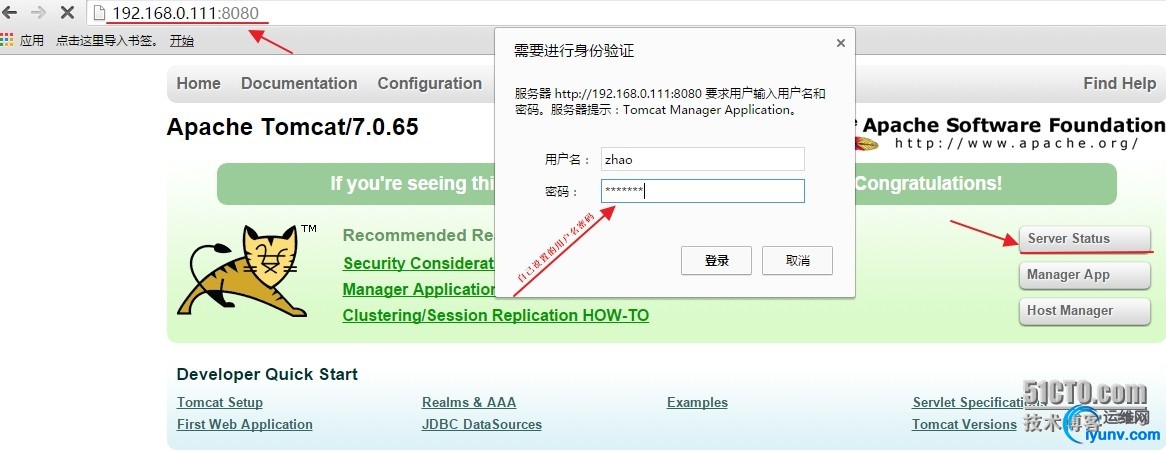Image resolution: width=1166 pixels, height=451 pixels.
Task: Open the Manager App button
Action: 1084,275
